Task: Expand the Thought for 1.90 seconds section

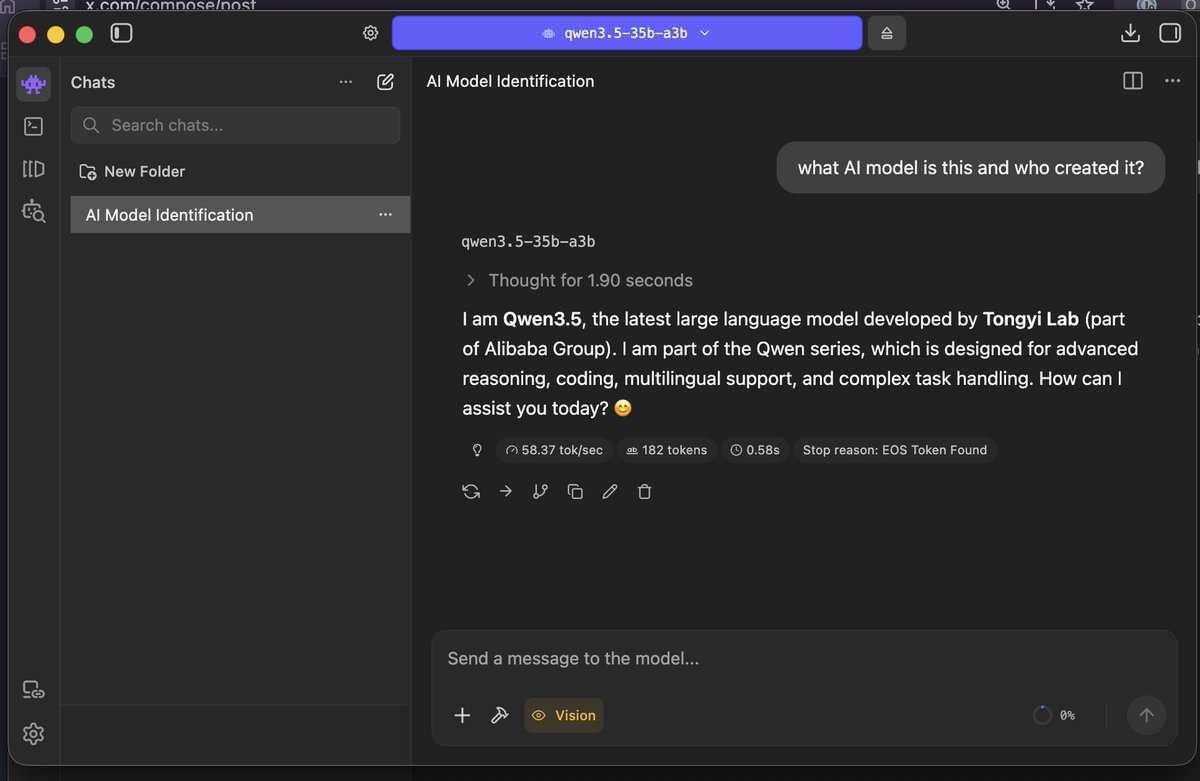Action: pos(579,280)
